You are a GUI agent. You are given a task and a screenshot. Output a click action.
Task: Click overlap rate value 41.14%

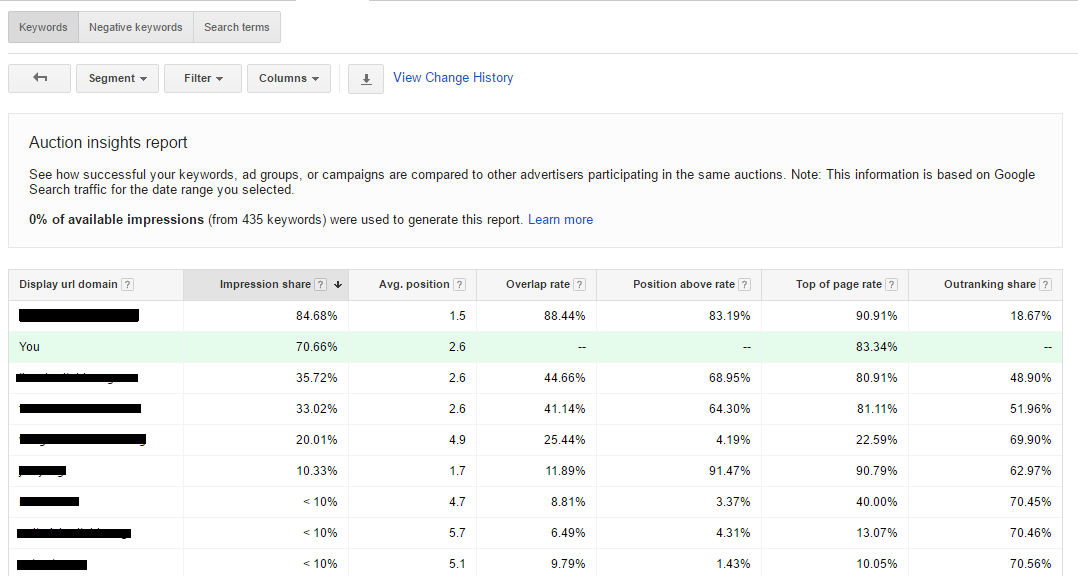click(x=564, y=409)
